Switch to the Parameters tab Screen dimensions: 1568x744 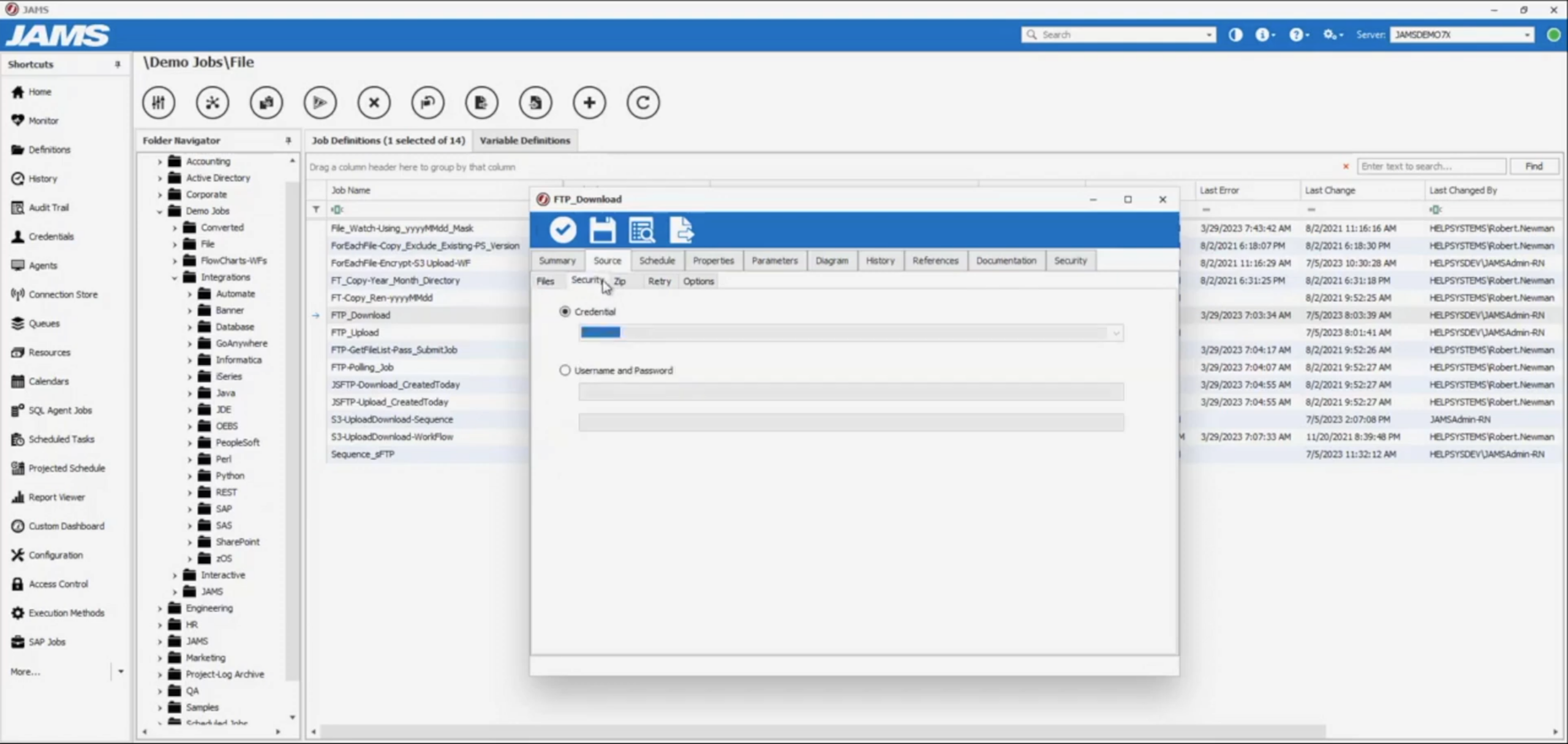[774, 261]
